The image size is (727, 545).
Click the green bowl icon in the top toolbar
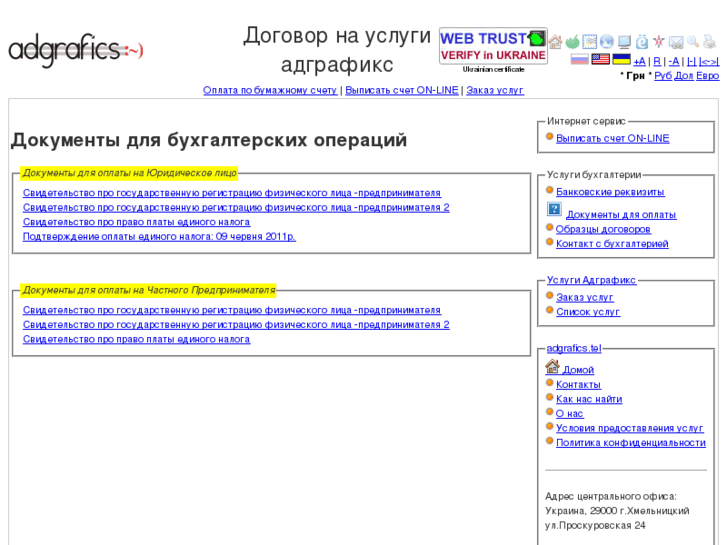pos(573,42)
